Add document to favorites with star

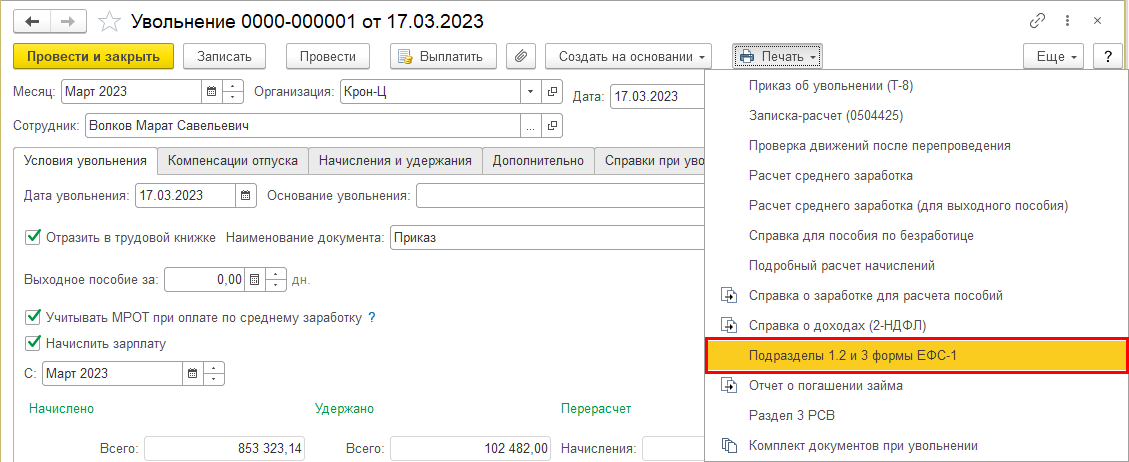109,22
